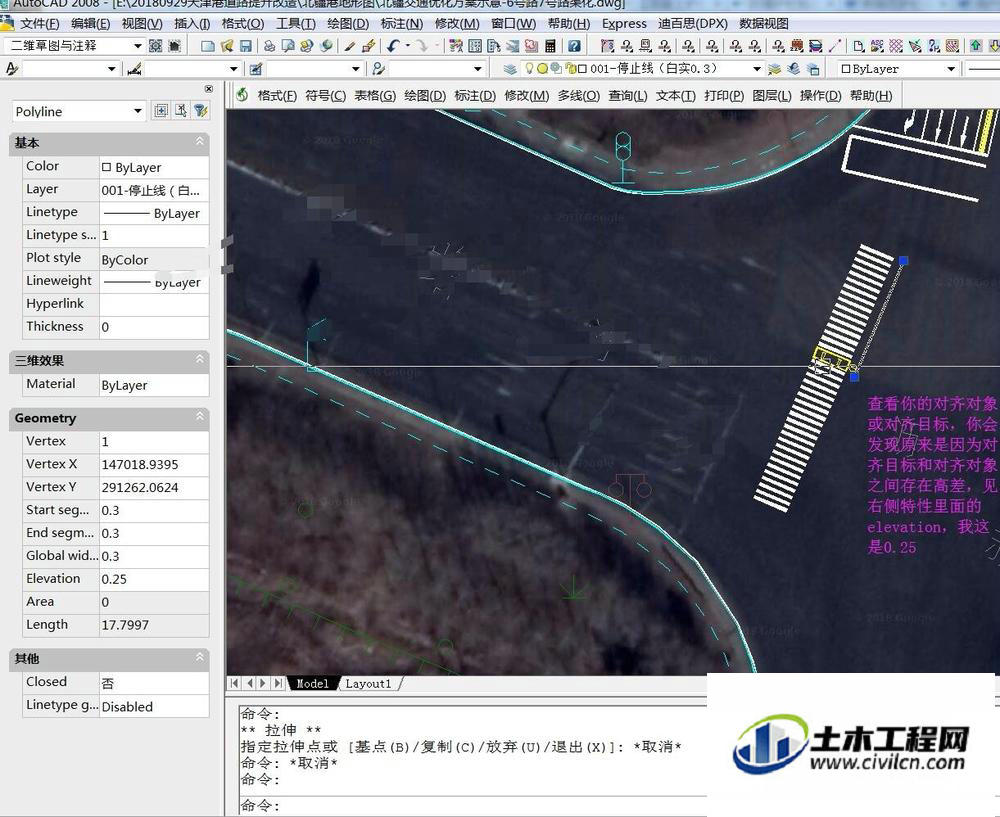Toggle layer freeze sun icon
This screenshot has width=1000, height=817.
coord(542,68)
